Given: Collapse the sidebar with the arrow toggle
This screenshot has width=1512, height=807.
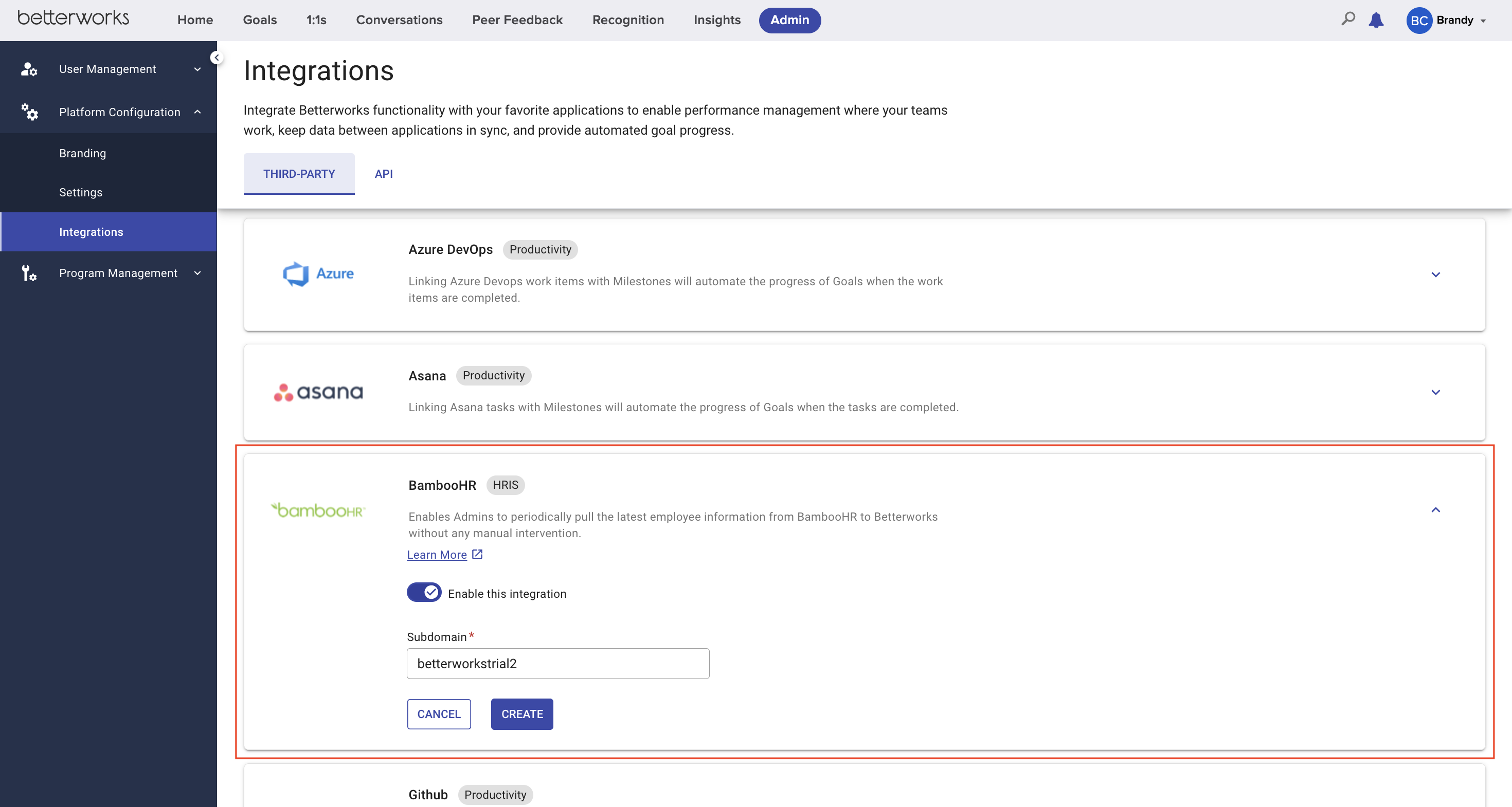Looking at the screenshot, I should [216, 57].
